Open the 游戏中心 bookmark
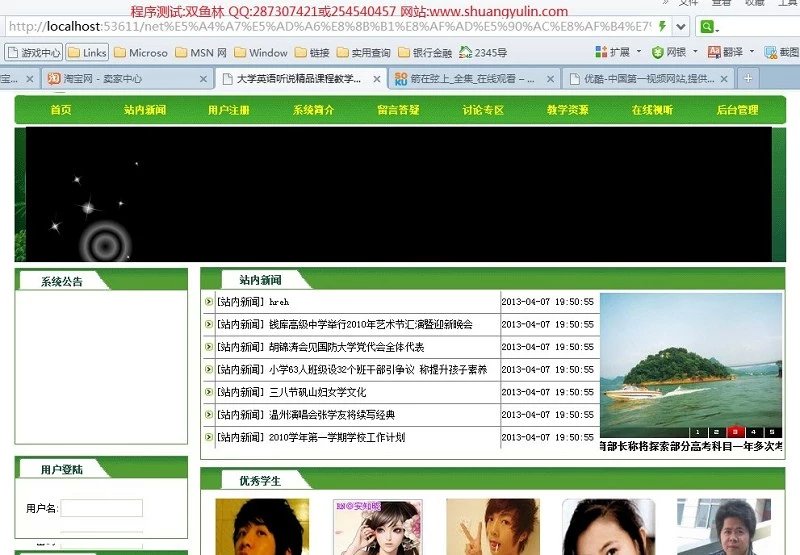 pos(33,53)
